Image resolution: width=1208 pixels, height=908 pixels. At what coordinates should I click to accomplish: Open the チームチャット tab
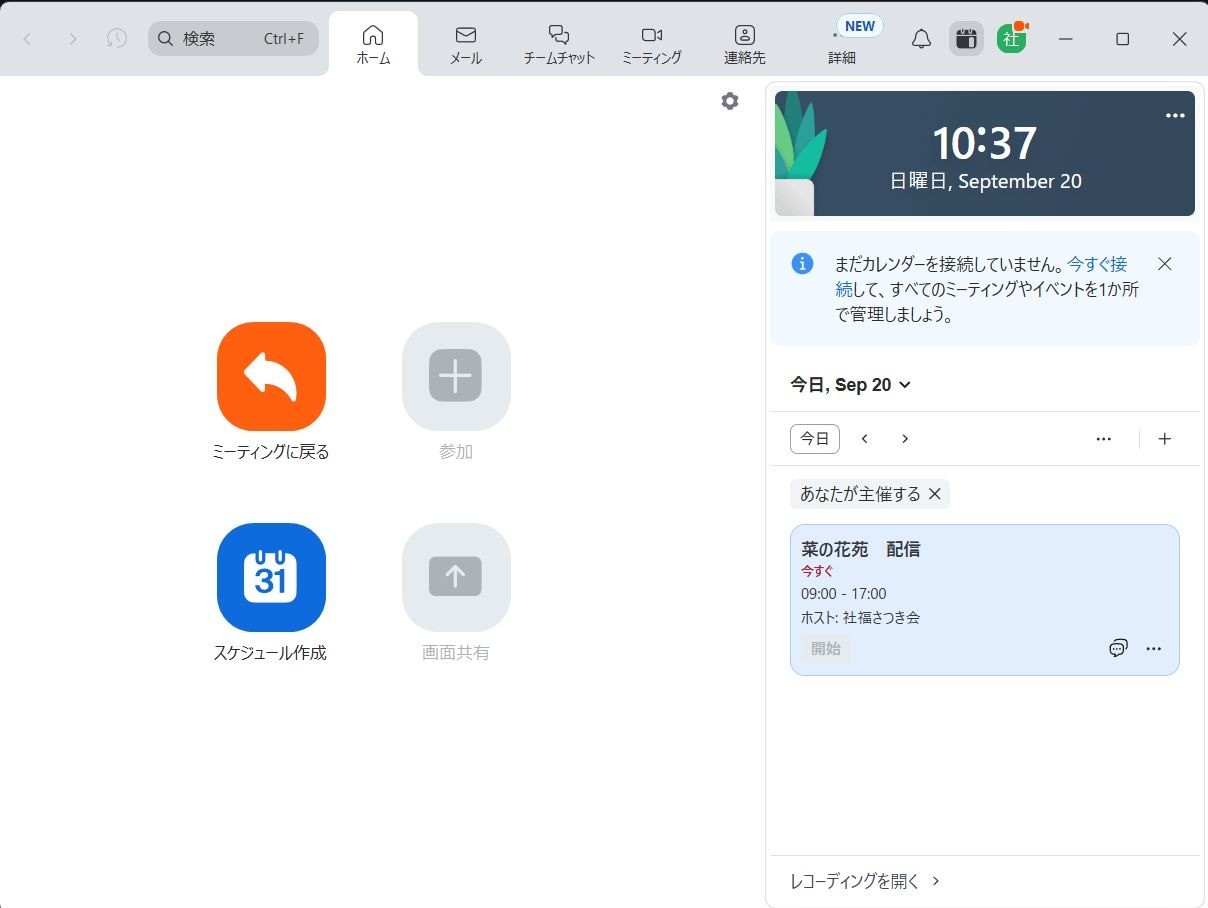click(x=560, y=44)
